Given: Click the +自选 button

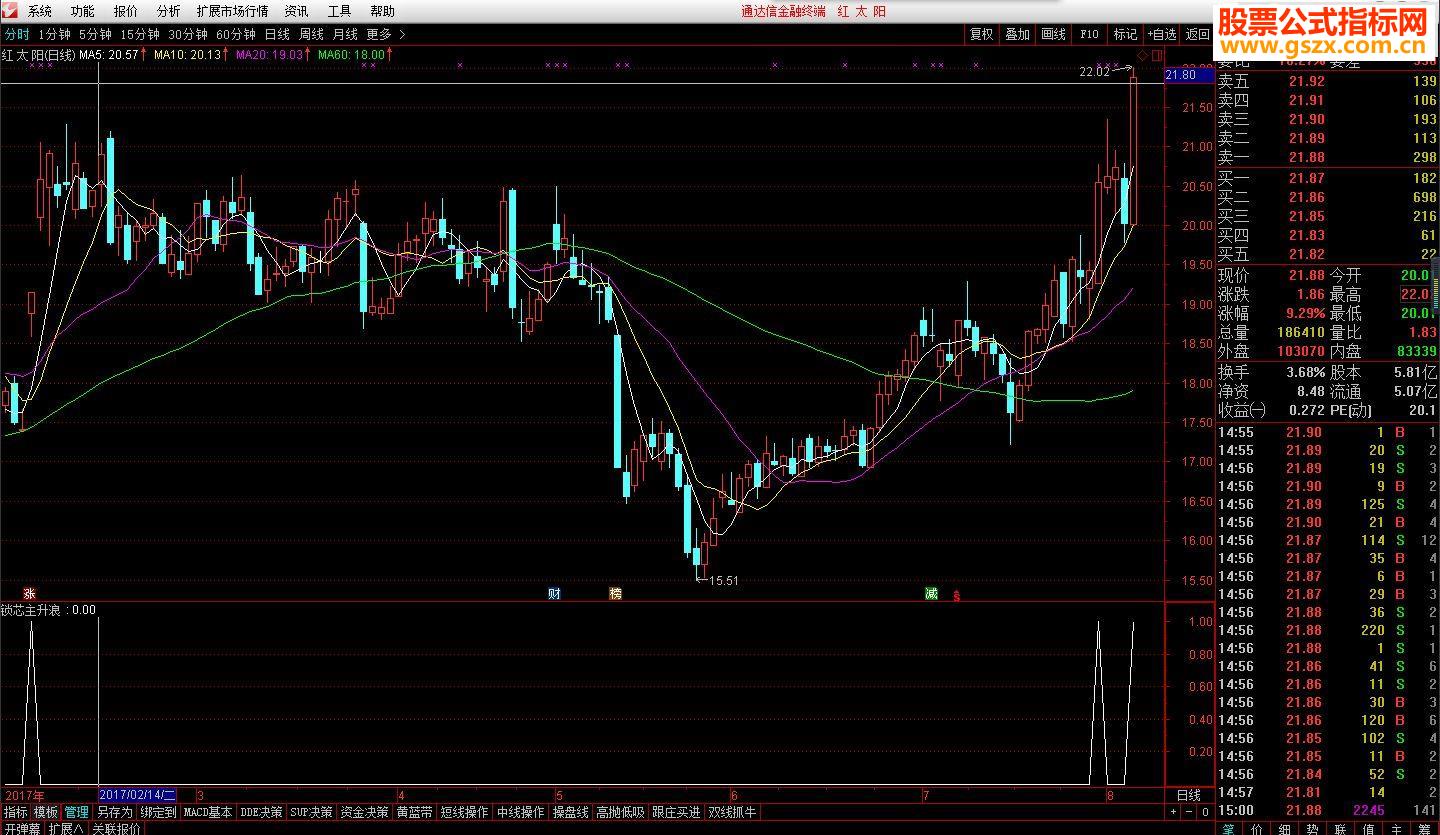Looking at the screenshot, I should [1163, 34].
